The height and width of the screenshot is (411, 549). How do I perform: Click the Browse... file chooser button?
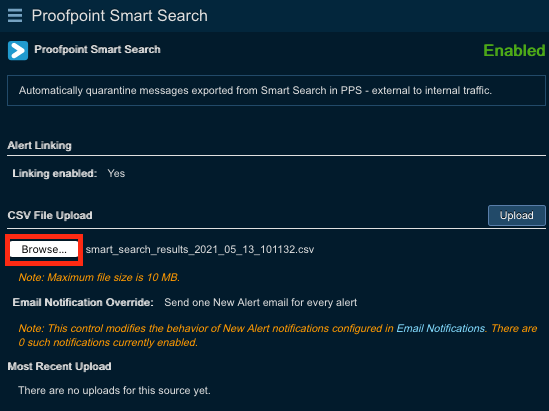pos(44,249)
